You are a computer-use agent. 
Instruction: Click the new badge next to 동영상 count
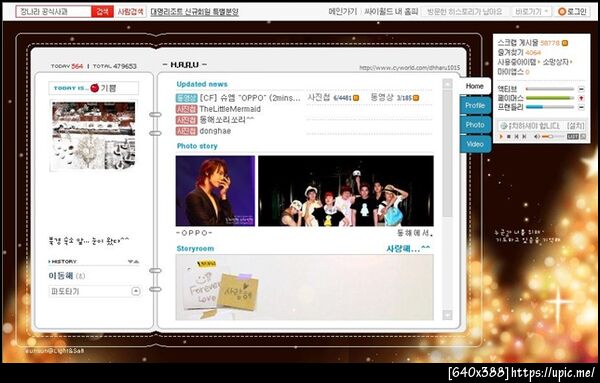416,98
